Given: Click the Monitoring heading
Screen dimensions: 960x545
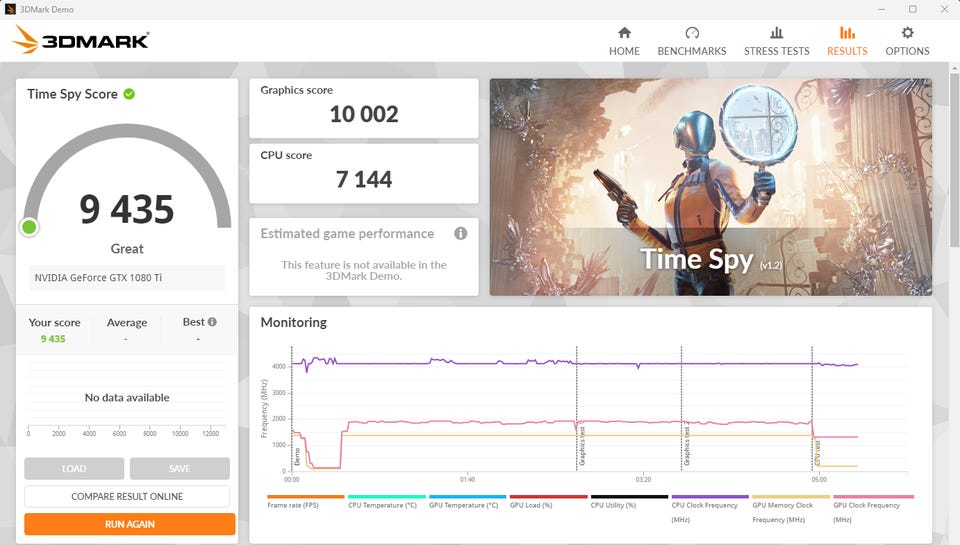Looking at the screenshot, I should click(294, 322).
